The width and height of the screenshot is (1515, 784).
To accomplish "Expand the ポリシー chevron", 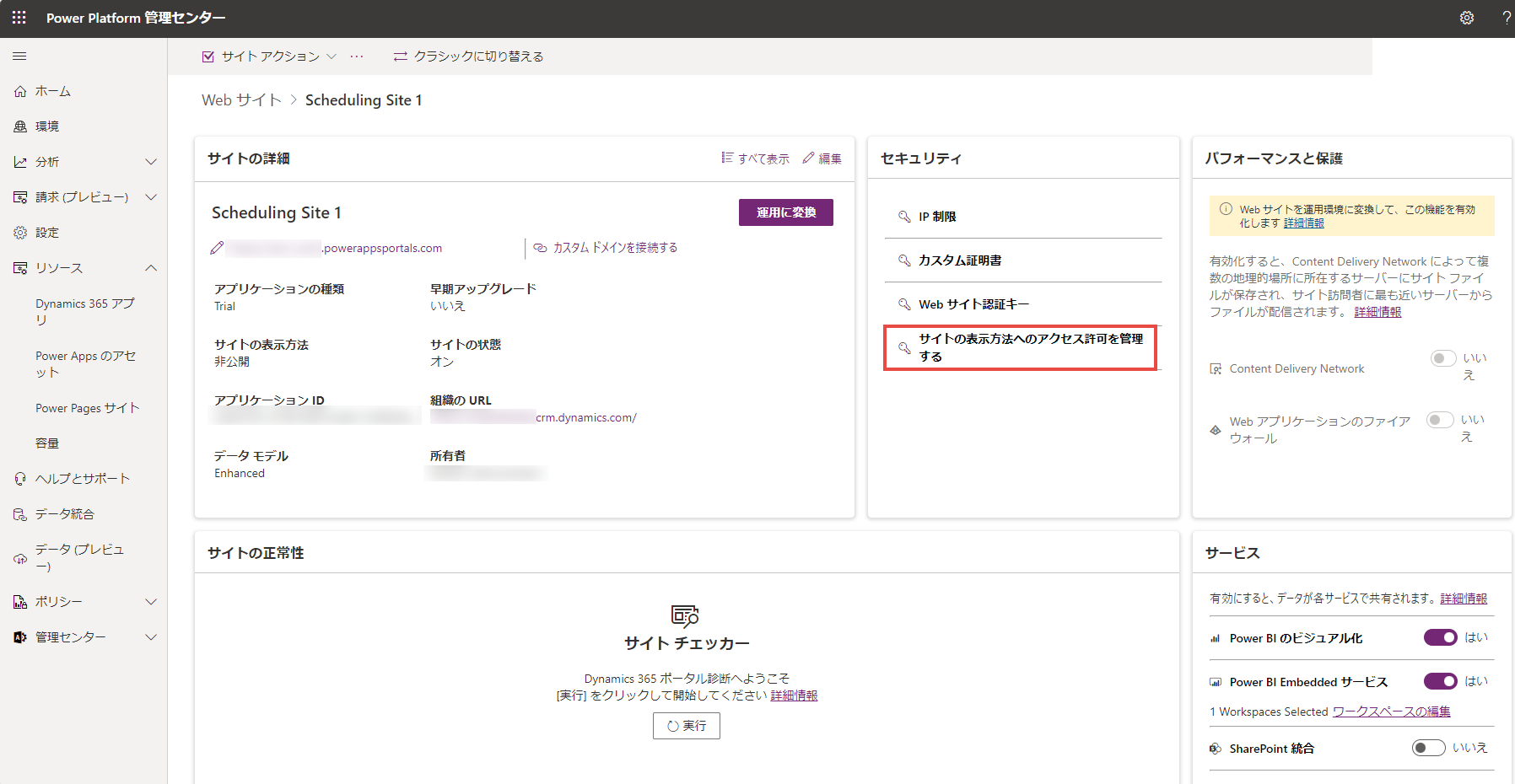I will (151, 602).
